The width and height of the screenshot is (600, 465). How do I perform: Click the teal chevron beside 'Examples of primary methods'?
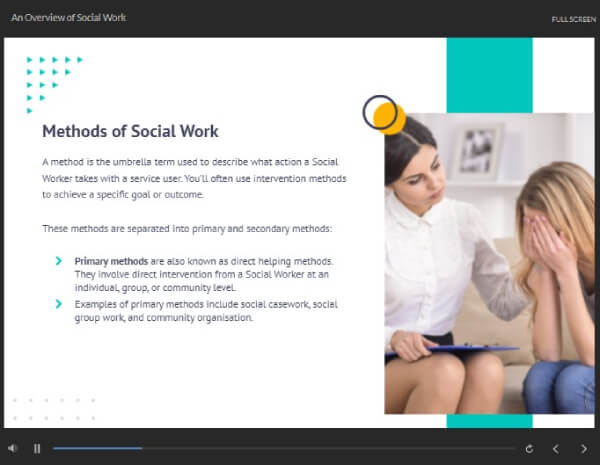pos(59,303)
